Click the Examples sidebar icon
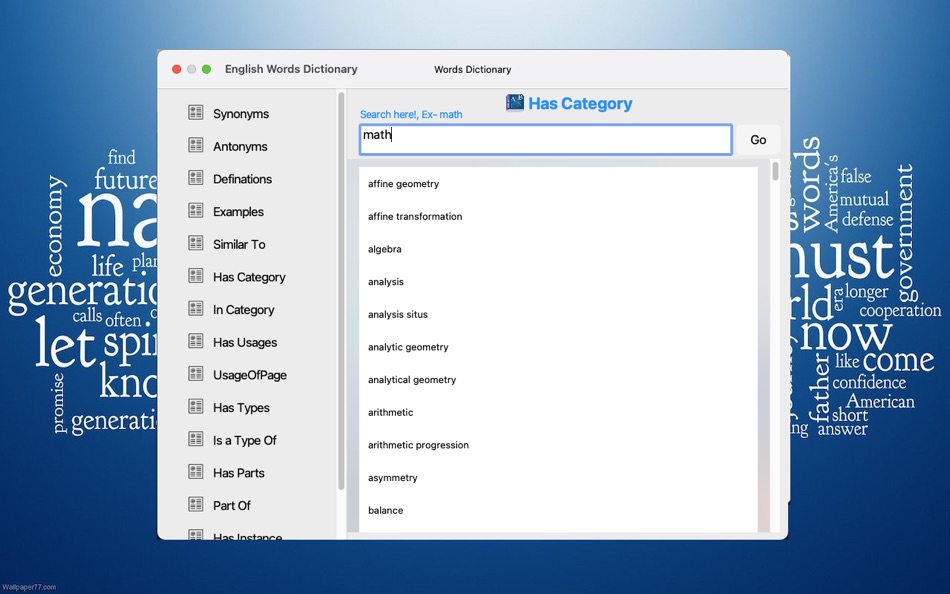The height and width of the screenshot is (594, 950). coord(195,210)
